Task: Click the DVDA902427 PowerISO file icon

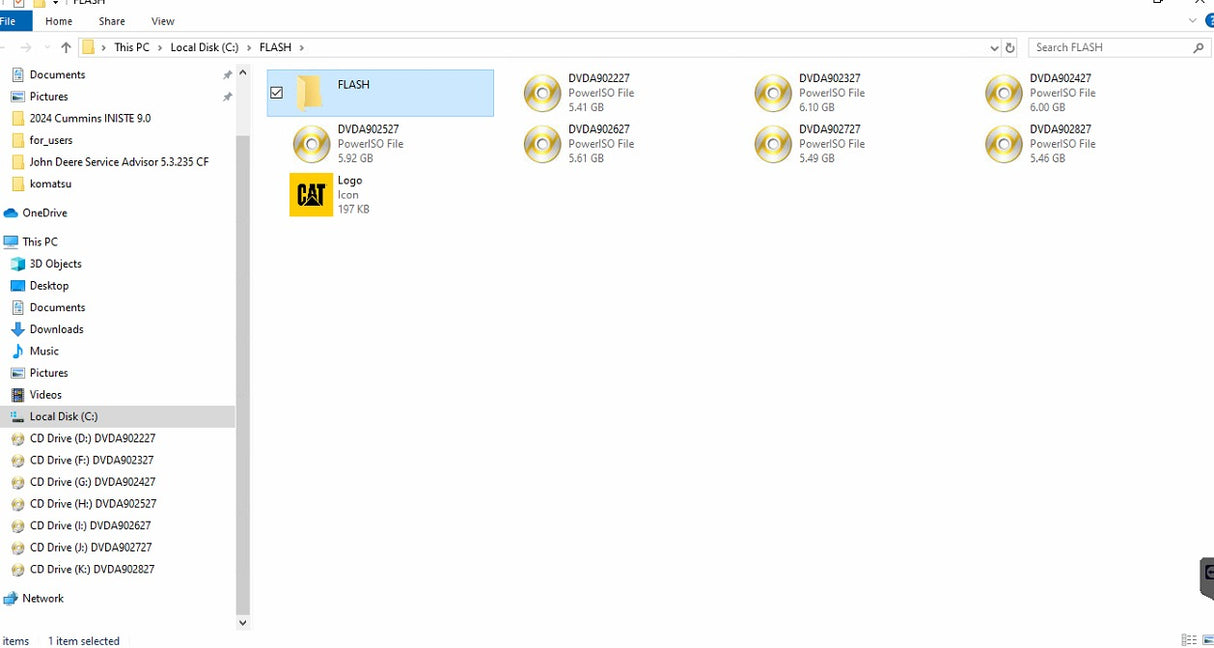Action: pyautogui.click(x=1004, y=93)
